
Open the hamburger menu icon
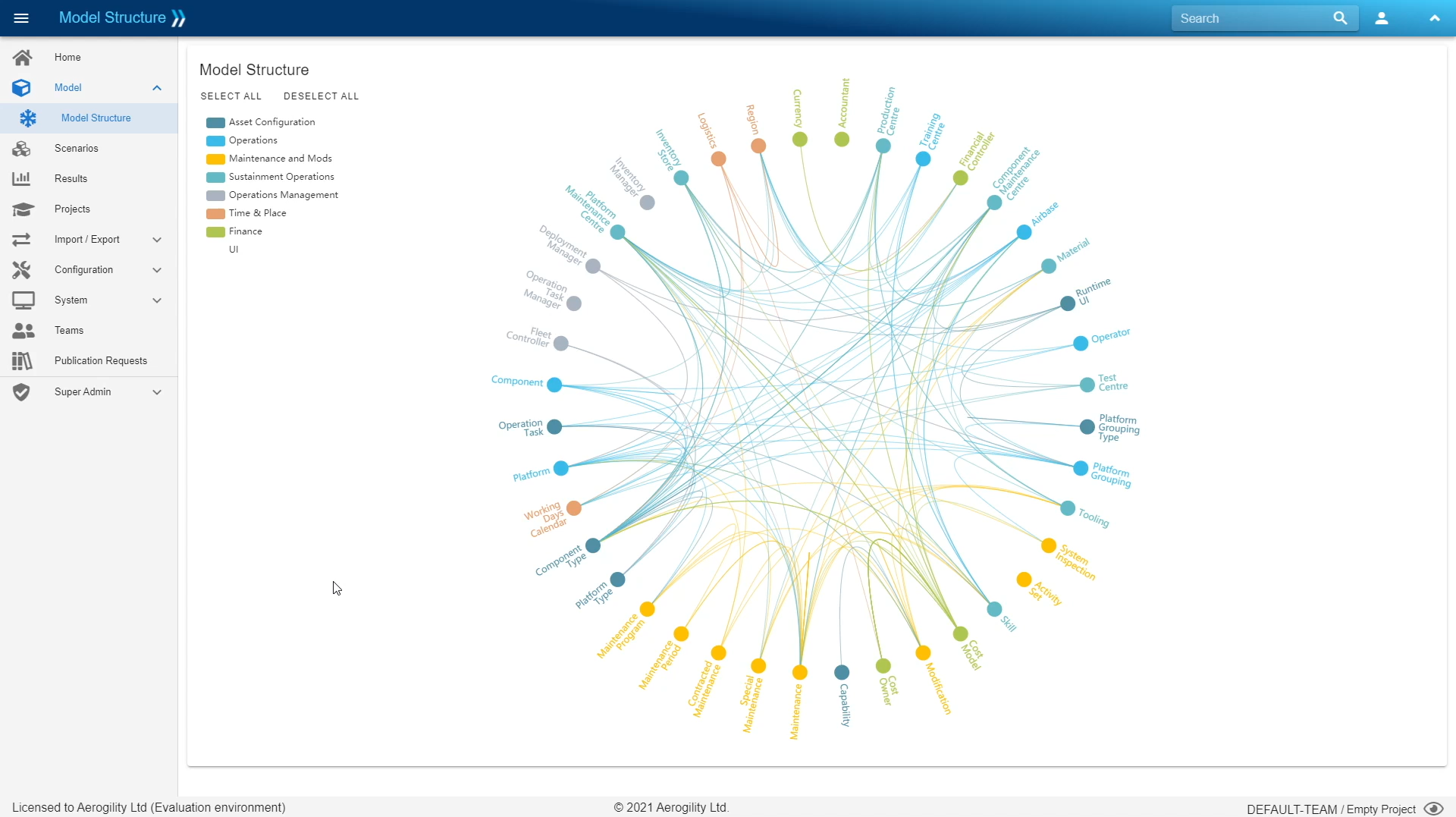click(21, 18)
